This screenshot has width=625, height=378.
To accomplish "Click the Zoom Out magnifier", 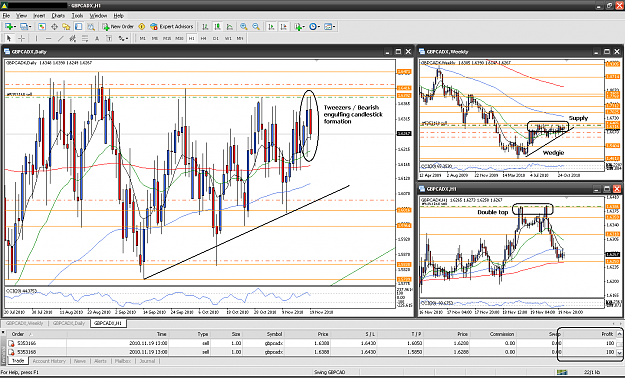I will (x=256, y=27).
